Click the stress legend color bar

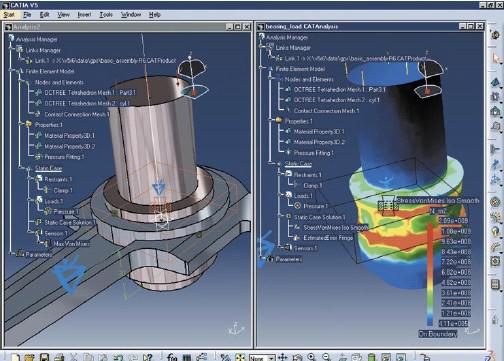[430, 274]
